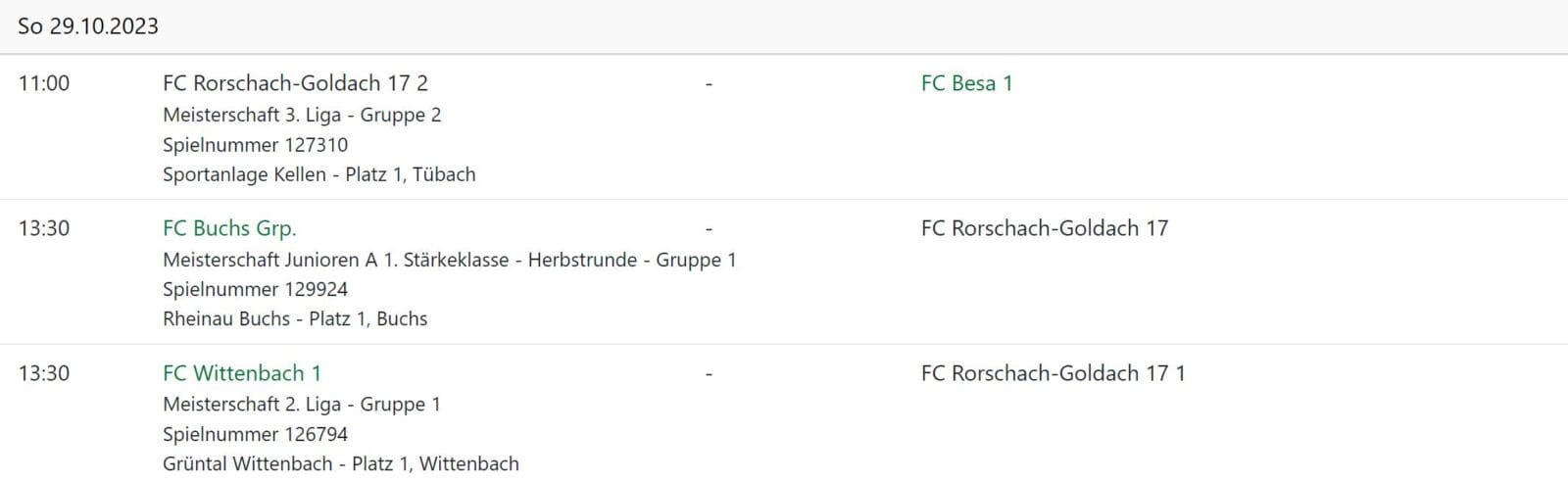Image resolution: width=1568 pixels, height=483 pixels.
Task: Click Meisterschaft 3. Liga - Gruppe 2 text
Action: coord(302,115)
